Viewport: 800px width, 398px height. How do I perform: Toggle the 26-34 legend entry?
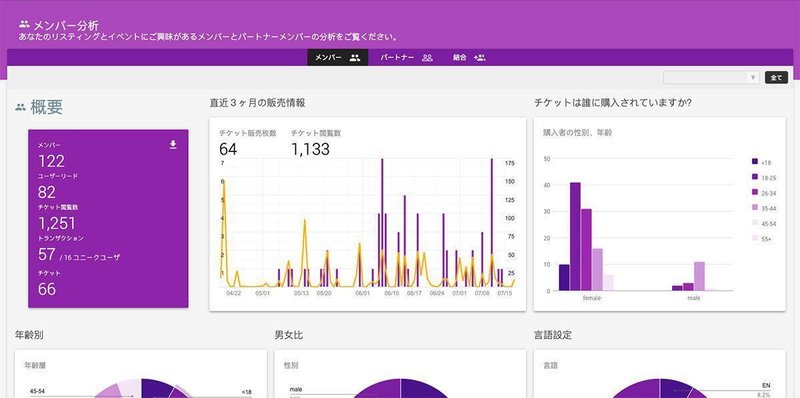click(763, 192)
